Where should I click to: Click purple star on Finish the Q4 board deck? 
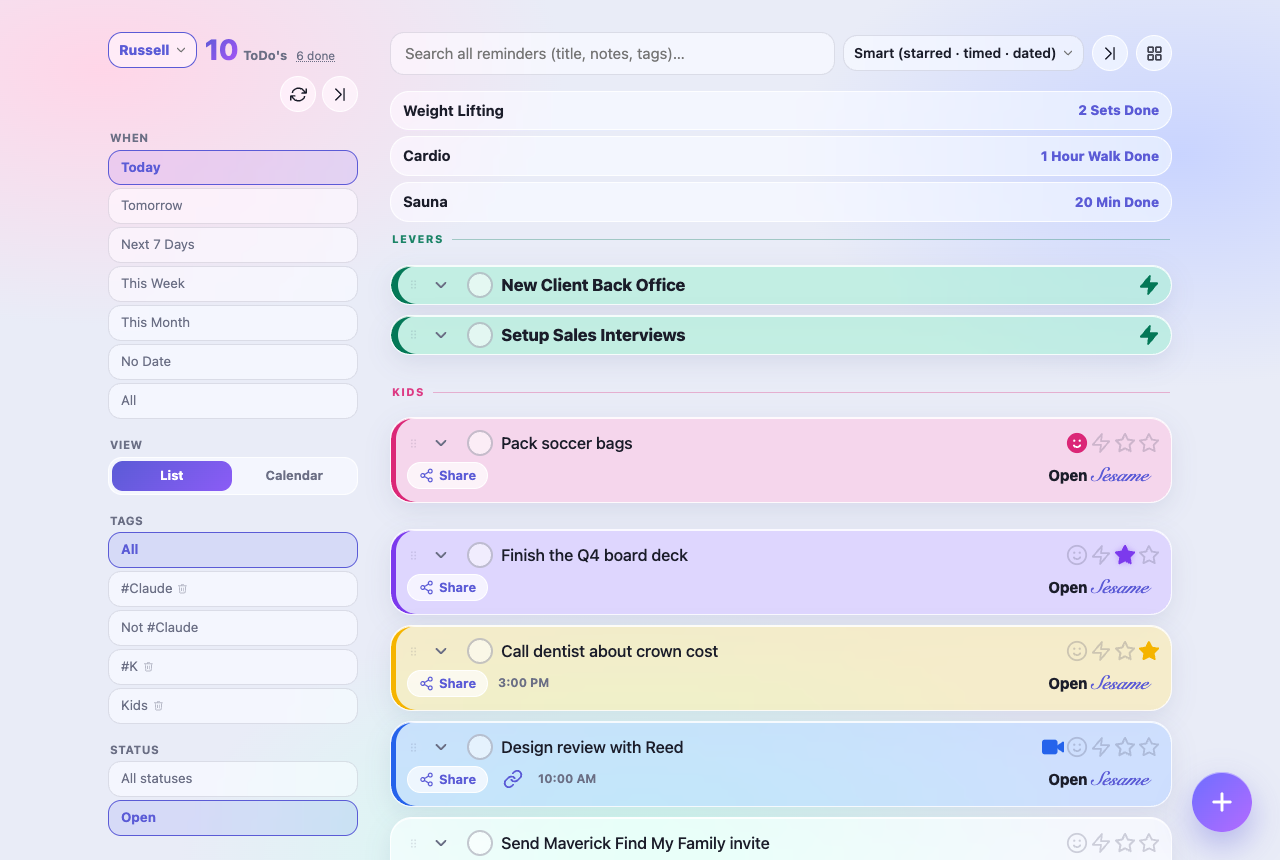[1125, 555]
